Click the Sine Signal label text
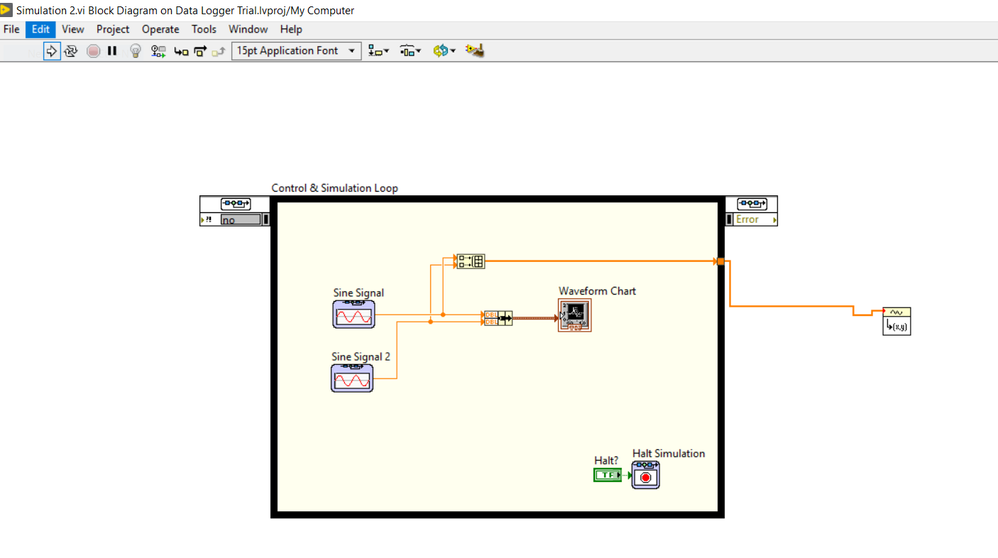 (358, 293)
